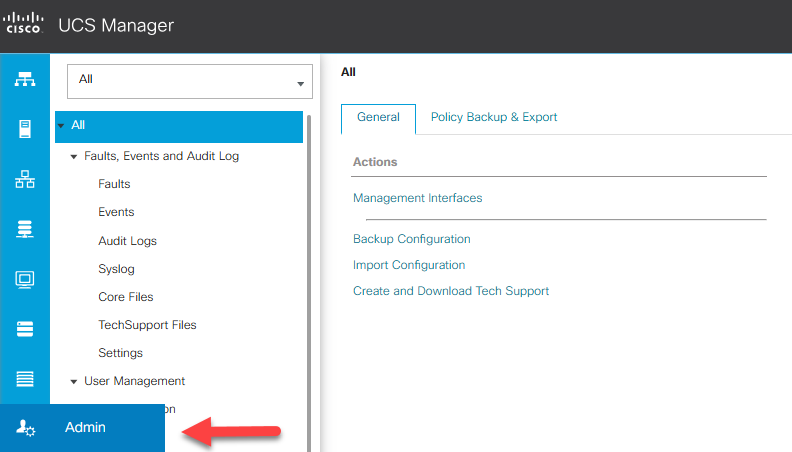The height and width of the screenshot is (452, 792).
Task: Collapse the User Management node
Action: [x=74, y=381]
